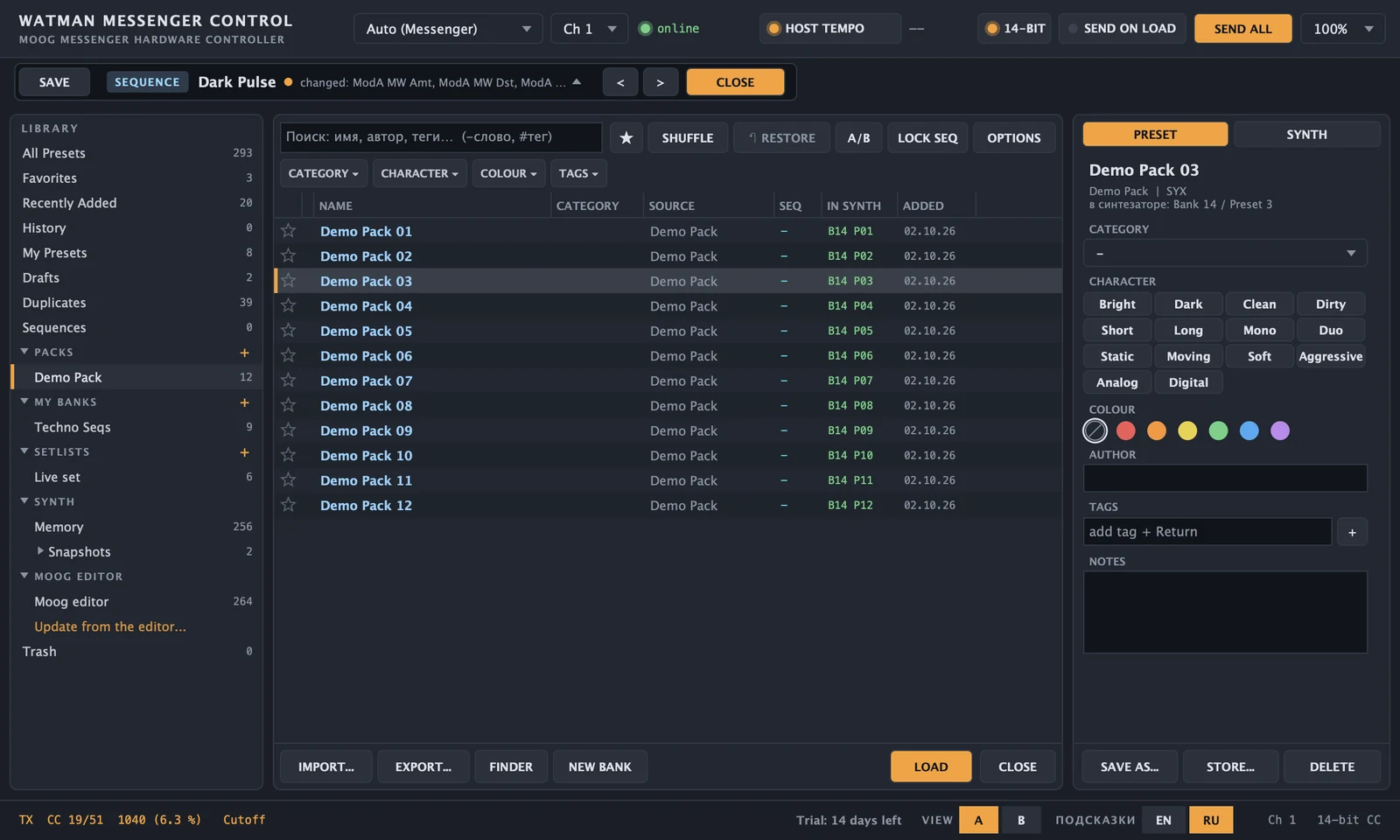
Task: Select the no-colour swatch
Action: coord(1095,430)
